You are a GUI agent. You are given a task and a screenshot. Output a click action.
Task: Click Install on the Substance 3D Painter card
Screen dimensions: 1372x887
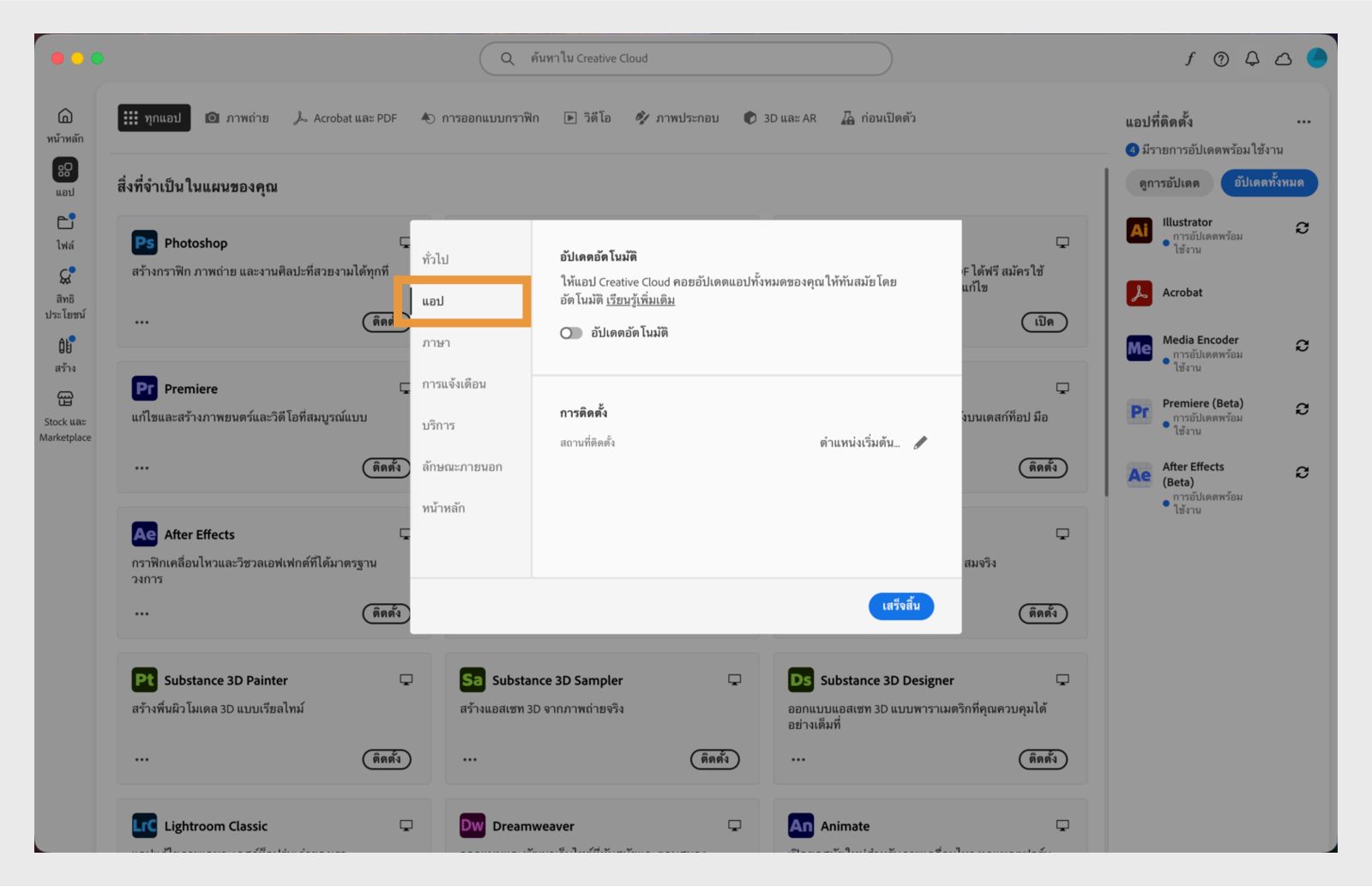(x=387, y=759)
